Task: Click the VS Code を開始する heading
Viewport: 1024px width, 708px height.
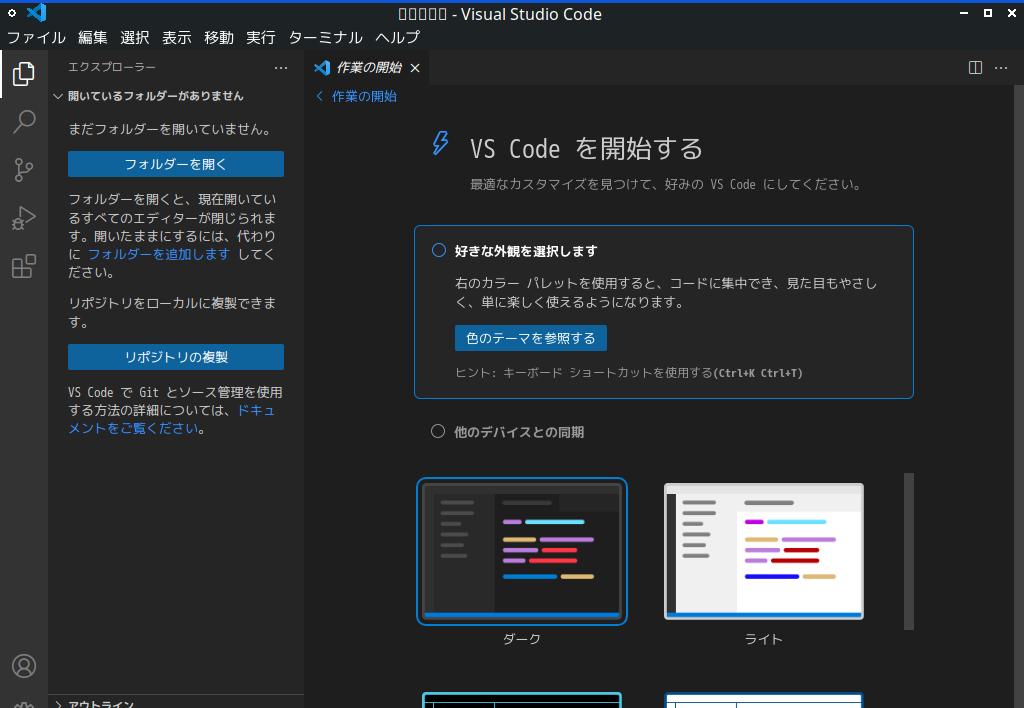Action: pos(586,149)
